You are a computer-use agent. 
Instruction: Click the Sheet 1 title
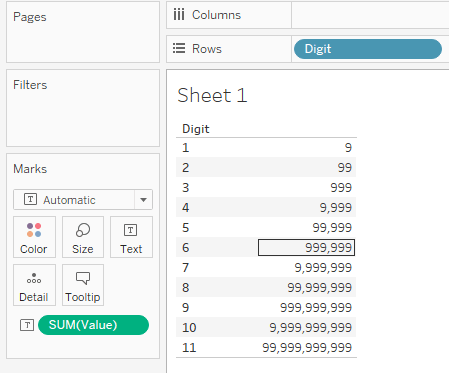[212, 95]
